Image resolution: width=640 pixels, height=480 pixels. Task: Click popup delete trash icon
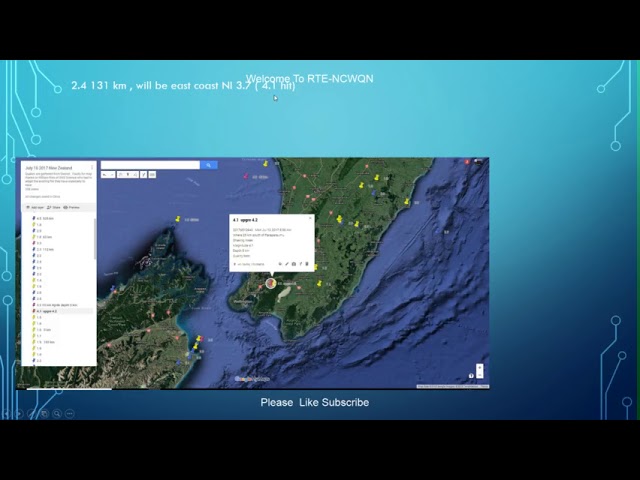pos(307,264)
